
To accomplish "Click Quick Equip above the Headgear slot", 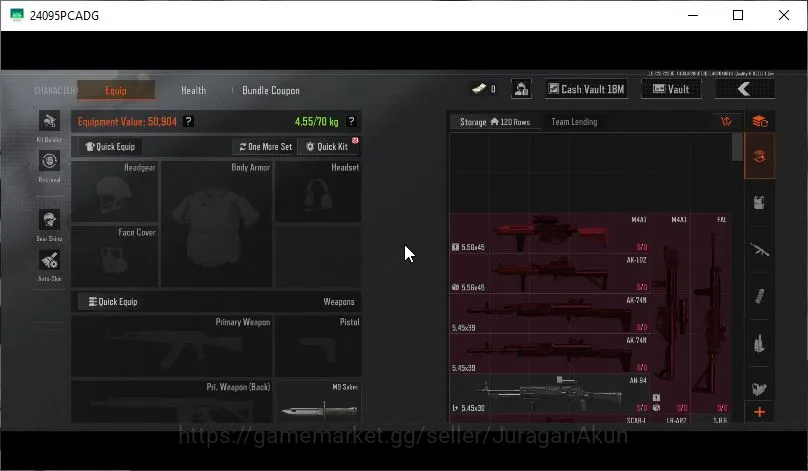I will pyautogui.click(x=110, y=147).
